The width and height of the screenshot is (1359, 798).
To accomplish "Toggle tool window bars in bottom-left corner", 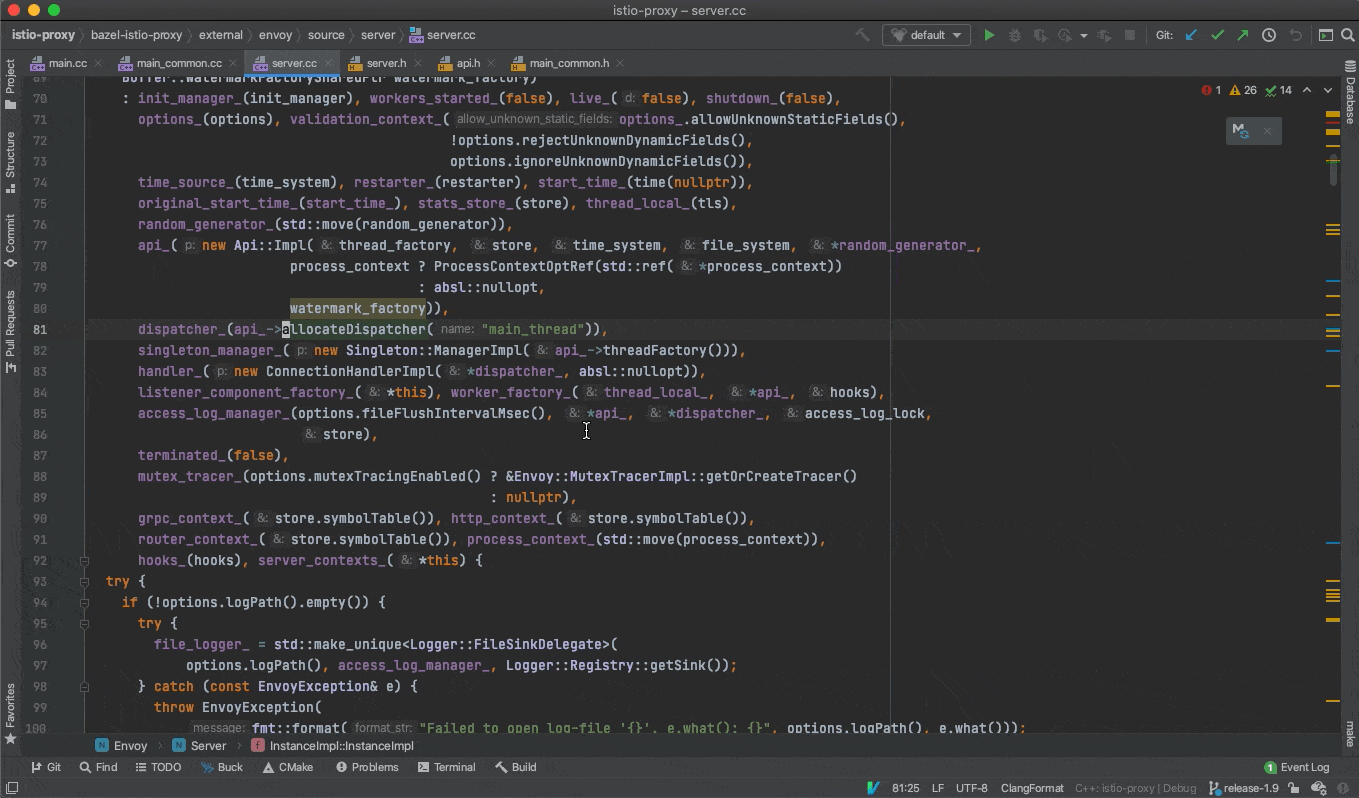I will pos(12,788).
